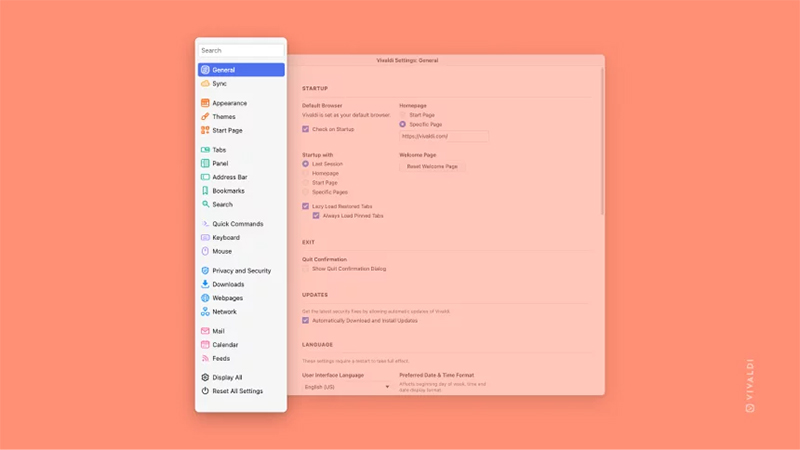The image size is (800, 450).
Task: Click the Network icon in sidebar
Action: pyautogui.click(x=205, y=312)
